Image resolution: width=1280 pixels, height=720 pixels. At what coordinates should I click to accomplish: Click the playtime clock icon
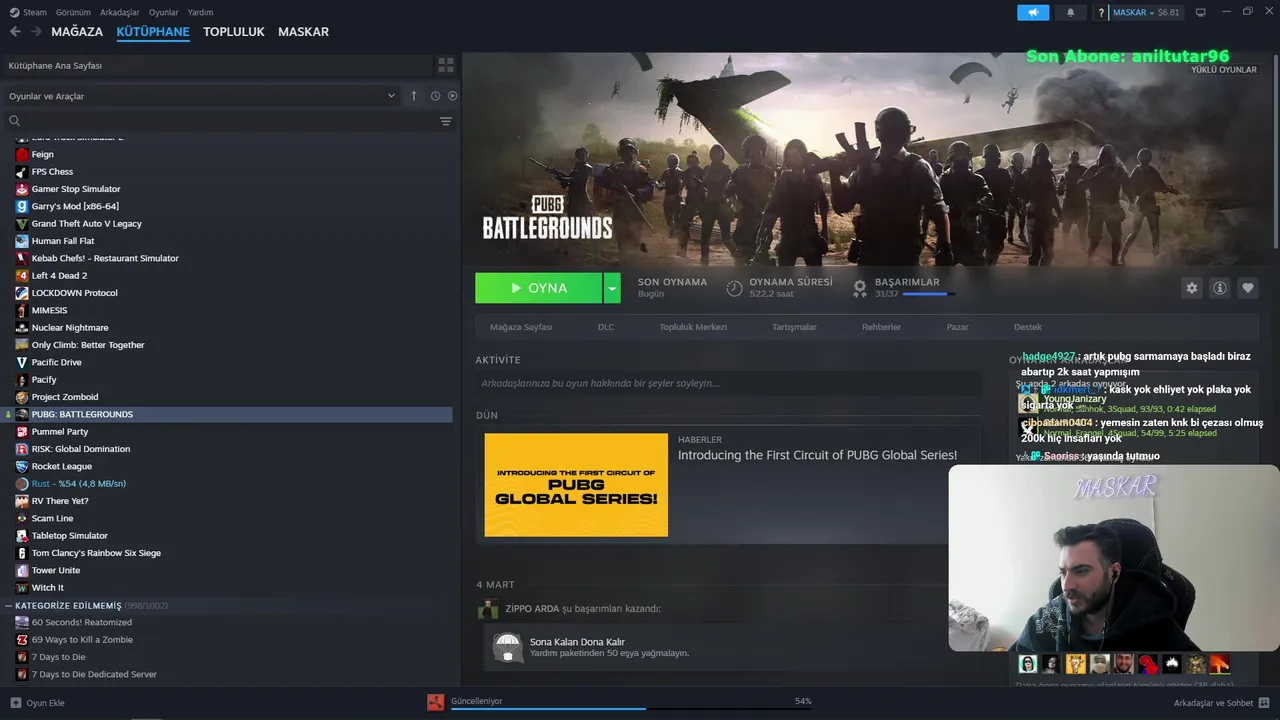coord(734,288)
